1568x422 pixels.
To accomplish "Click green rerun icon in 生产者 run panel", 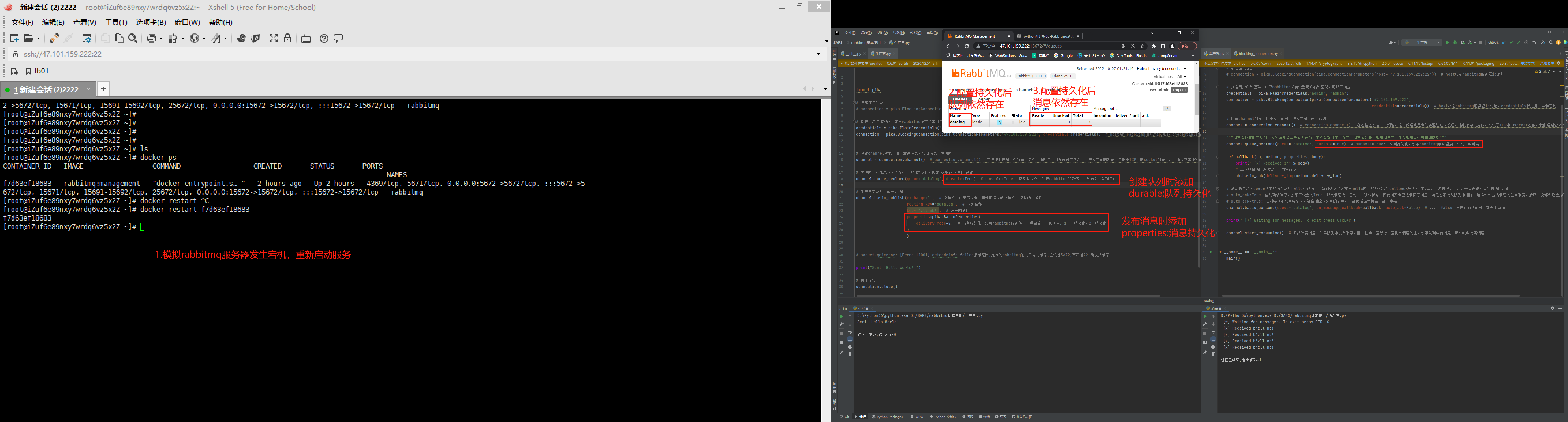I will 842,317.
